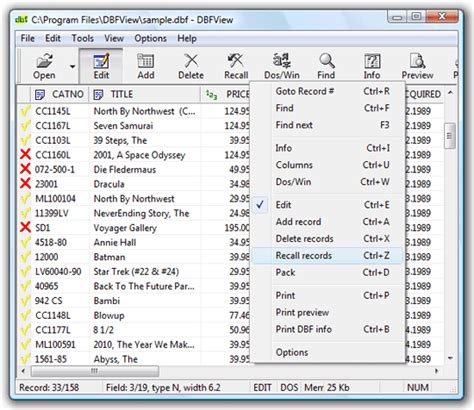Switch encoding with the Dos/Win icon
This screenshot has height=410, width=474.
click(x=282, y=66)
